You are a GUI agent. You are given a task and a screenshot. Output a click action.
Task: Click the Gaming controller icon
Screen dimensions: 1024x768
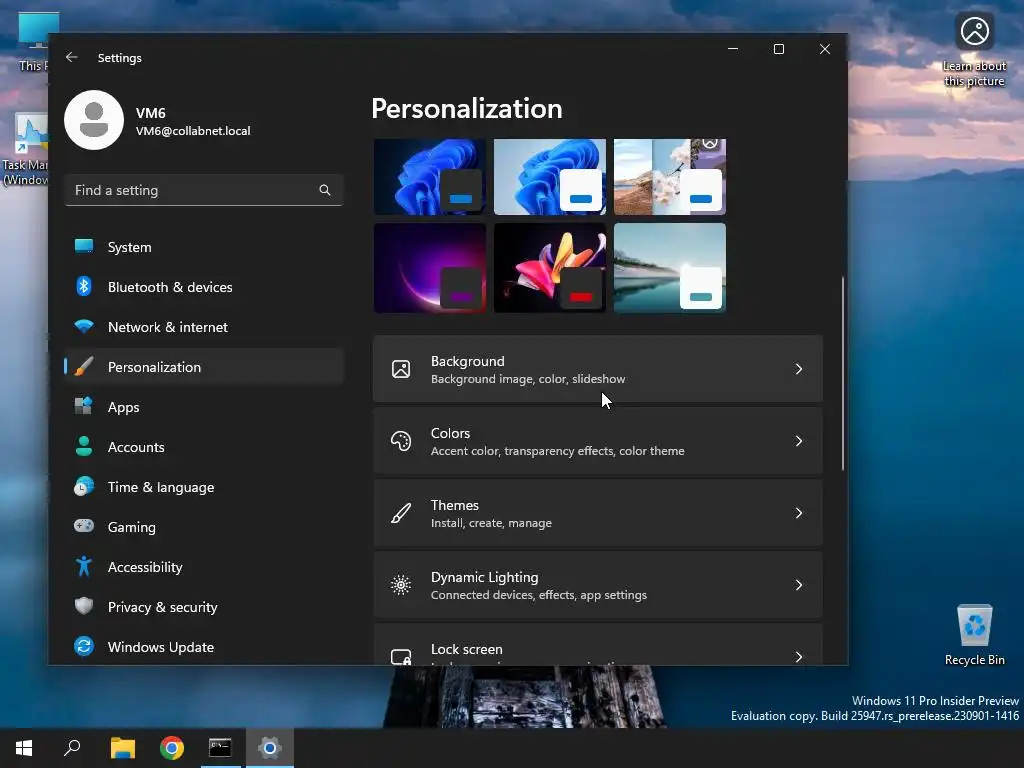(84, 526)
